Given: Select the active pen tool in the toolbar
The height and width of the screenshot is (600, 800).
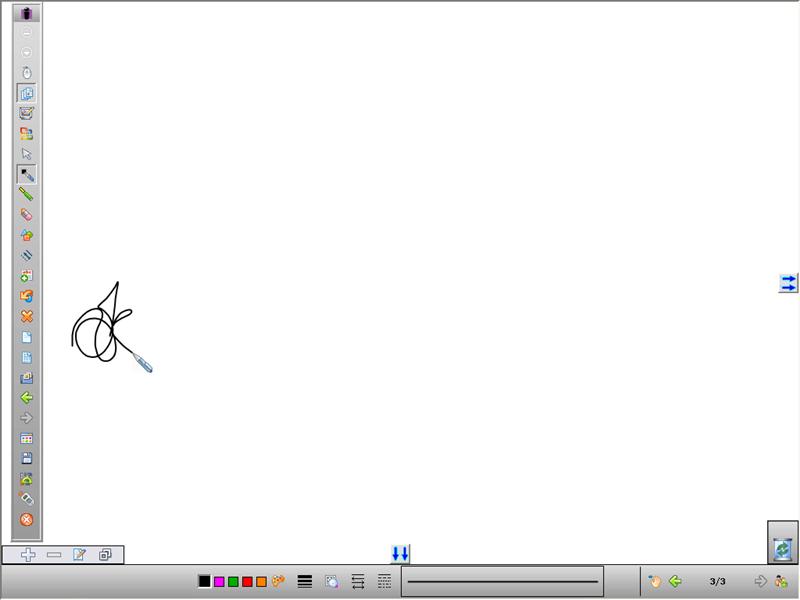Looking at the screenshot, I should coord(27,174).
